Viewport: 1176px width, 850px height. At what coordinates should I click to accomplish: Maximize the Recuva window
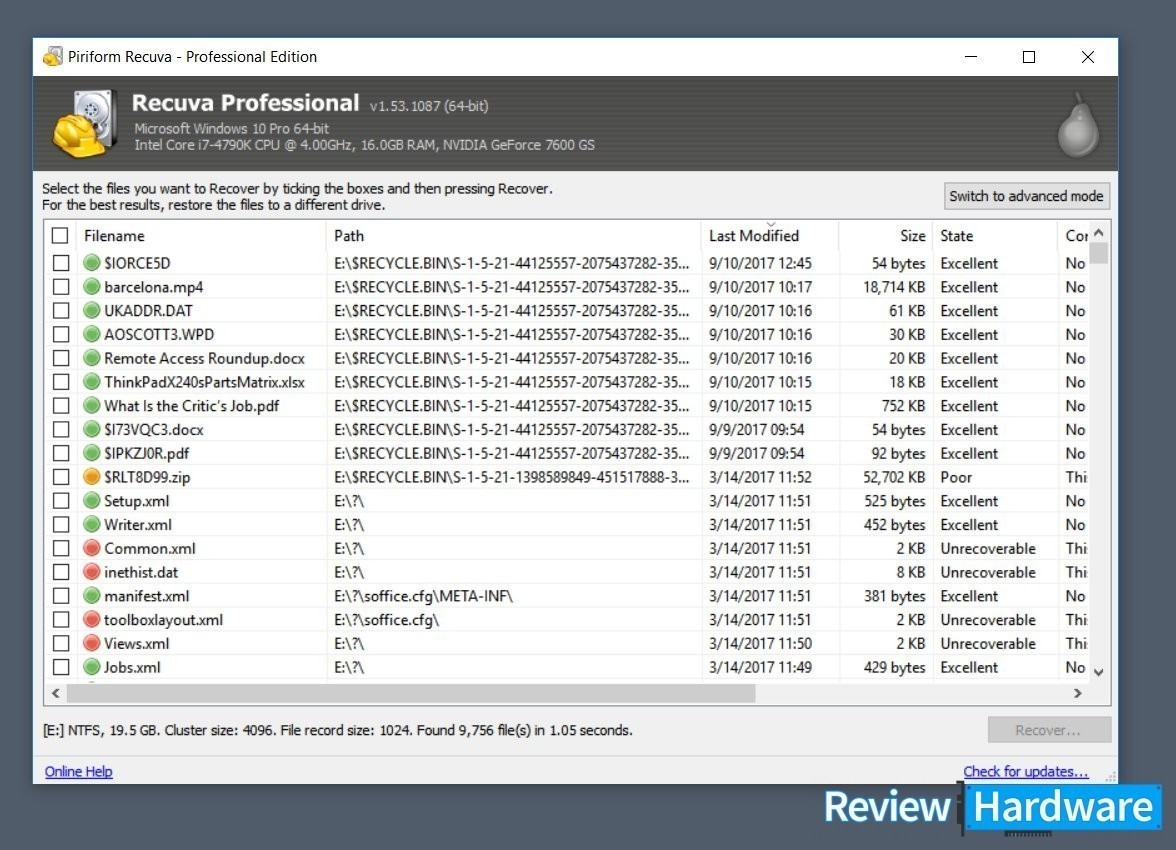coord(1029,57)
